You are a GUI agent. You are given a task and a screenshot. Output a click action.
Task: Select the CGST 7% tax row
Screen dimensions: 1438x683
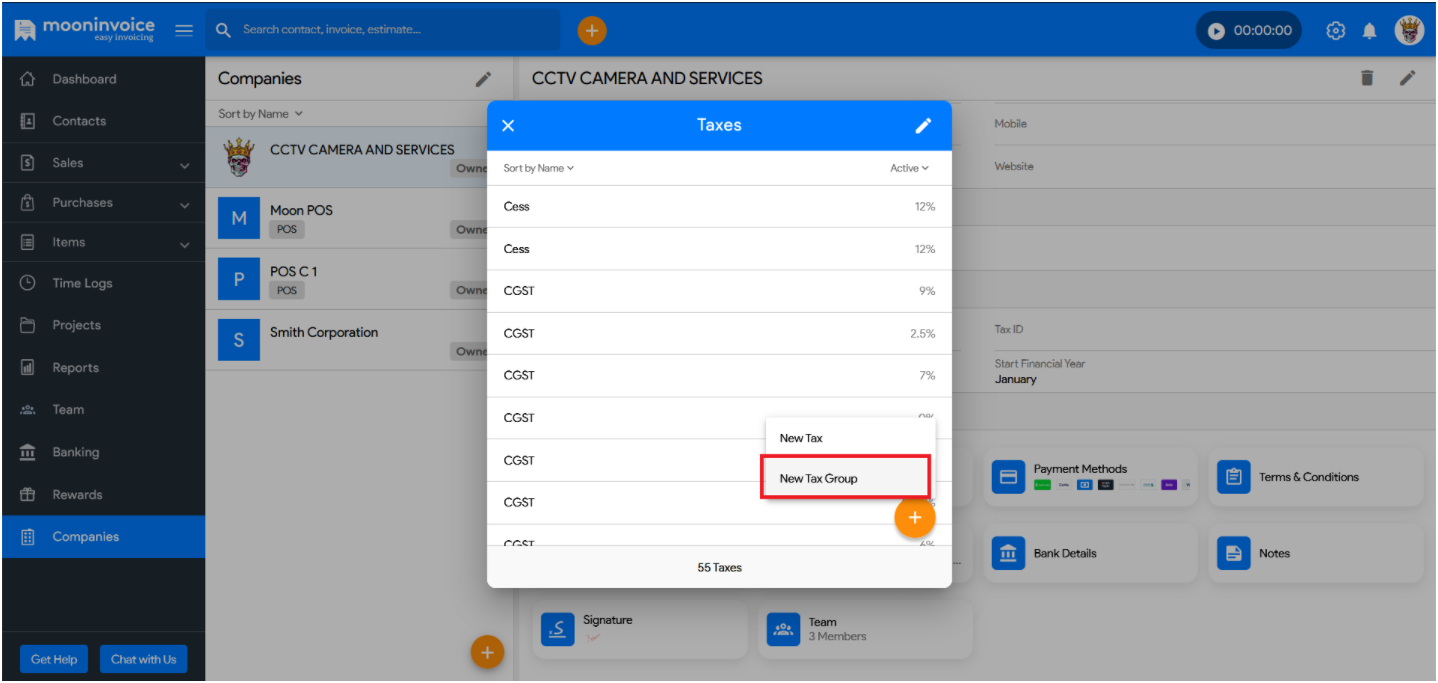point(719,376)
